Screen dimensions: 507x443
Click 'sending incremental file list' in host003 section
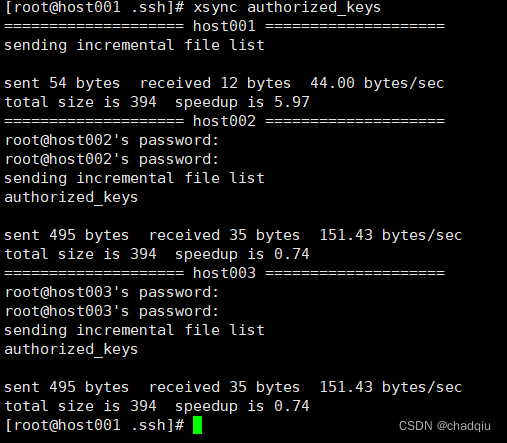[x=134, y=330]
